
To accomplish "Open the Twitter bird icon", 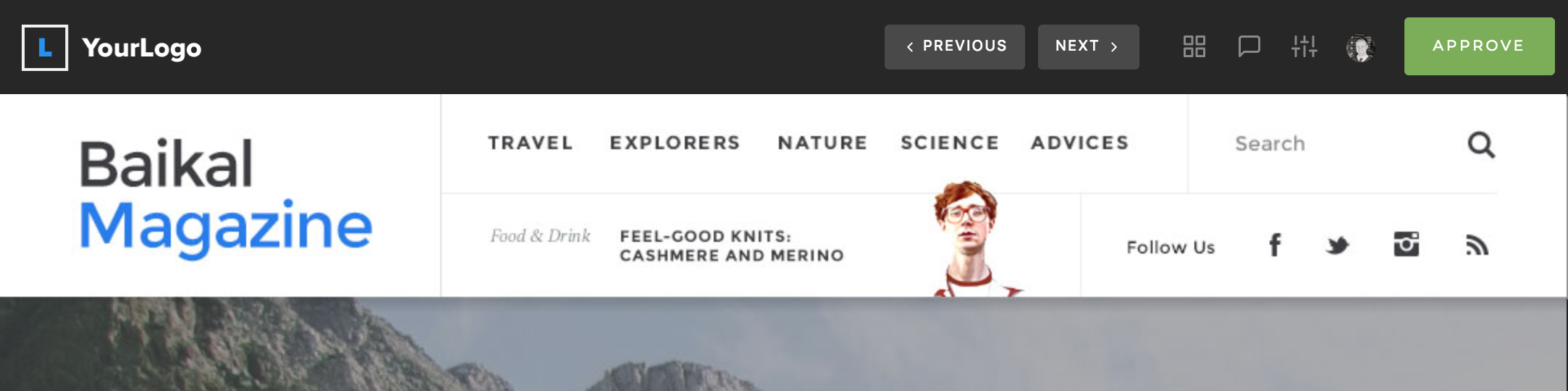I will [x=1338, y=246].
